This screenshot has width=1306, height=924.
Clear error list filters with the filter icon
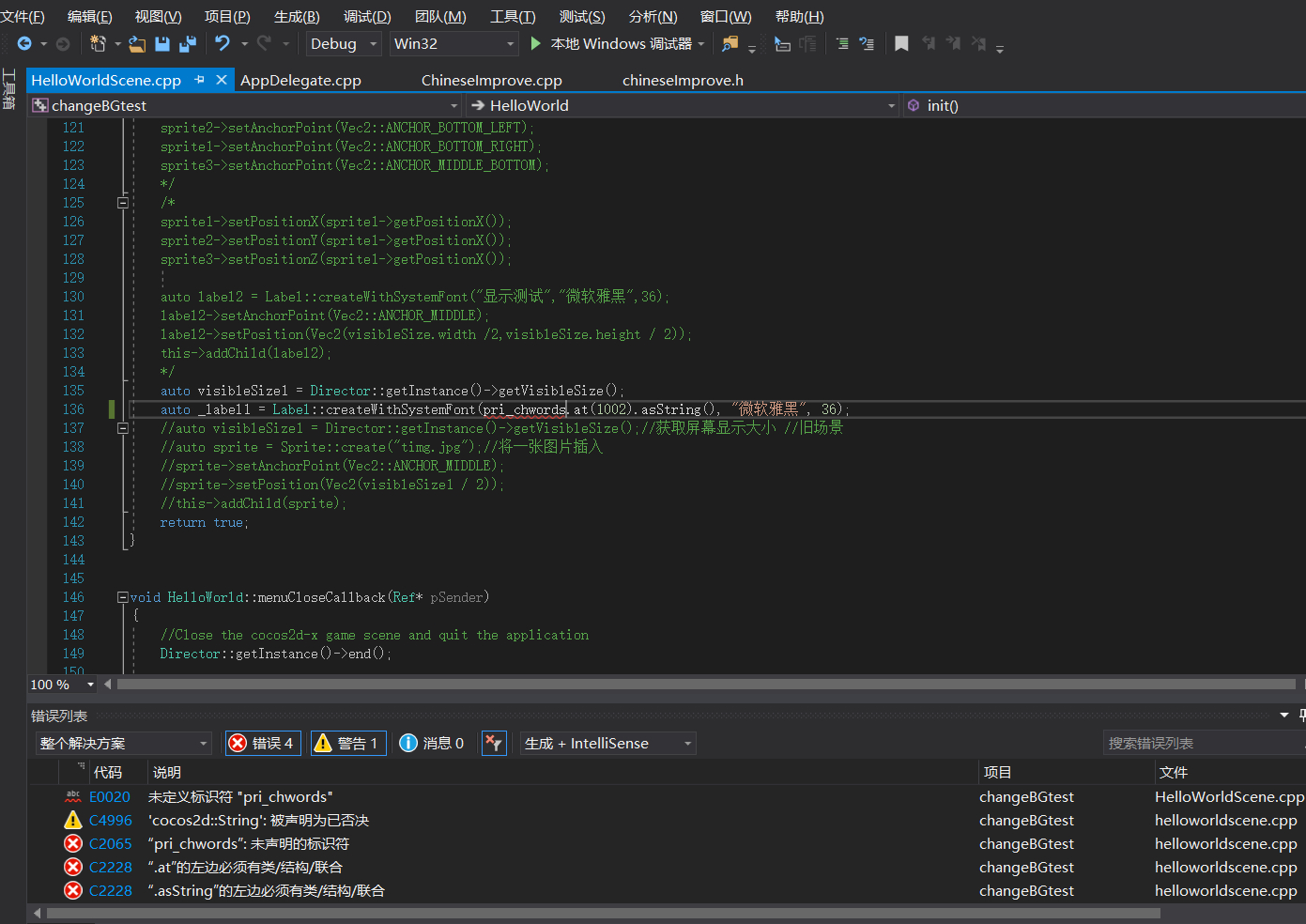[494, 743]
